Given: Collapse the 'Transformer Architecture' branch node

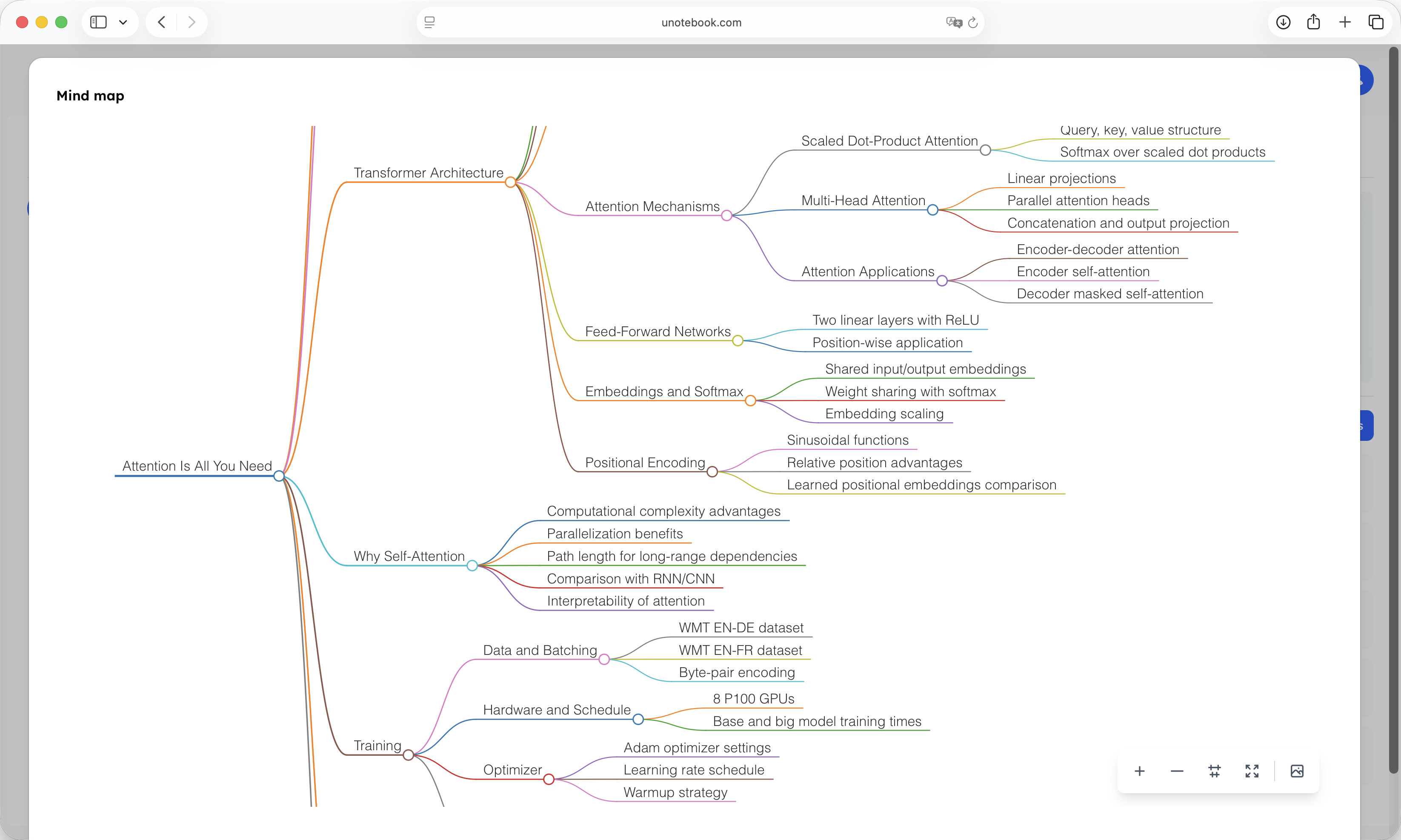Looking at the screenshot, I should (x=511, y=182).
